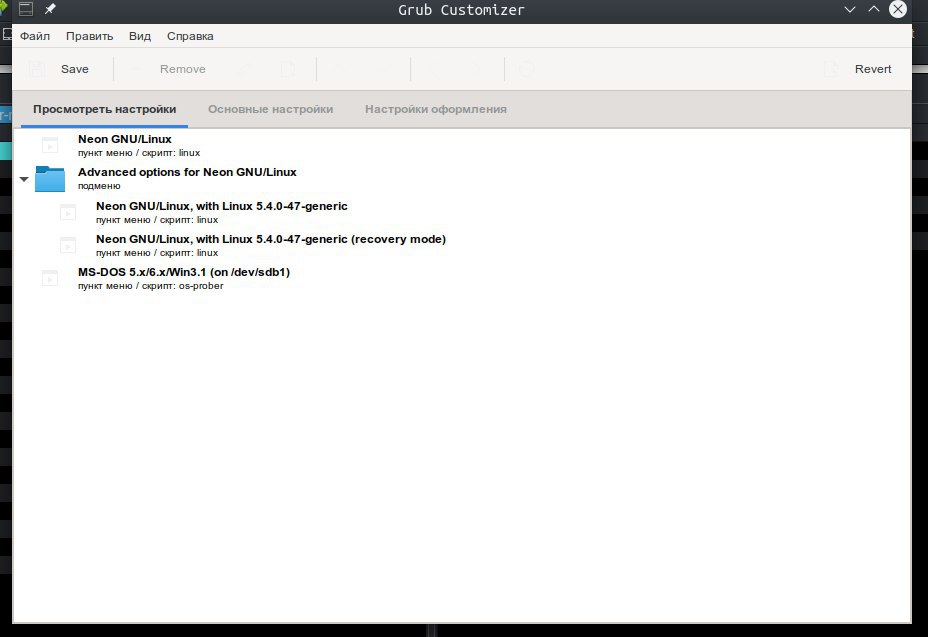Click the Save floppy disk icon
The width and height of the screenshot is (928, 637).
[x=37, y=69]
